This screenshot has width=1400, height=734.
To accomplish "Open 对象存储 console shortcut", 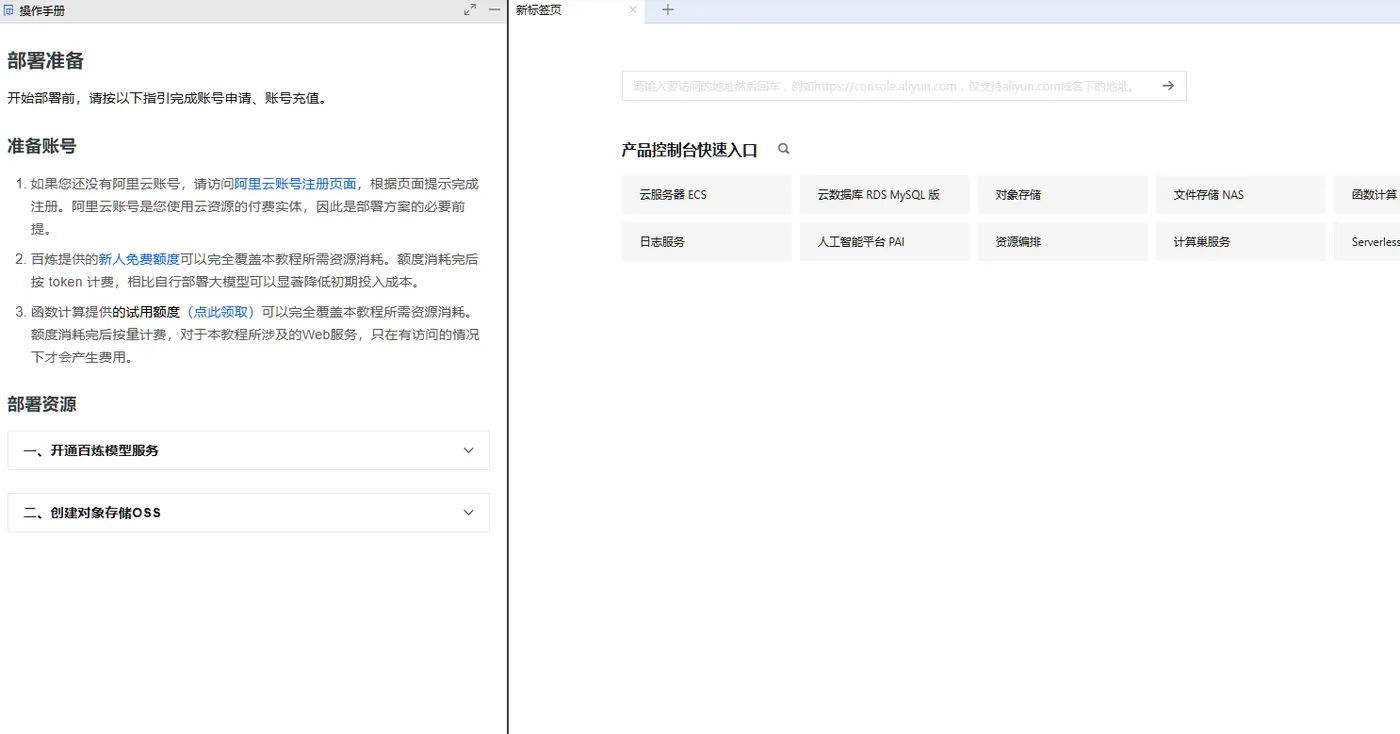I will click(x=1062, y=195).
